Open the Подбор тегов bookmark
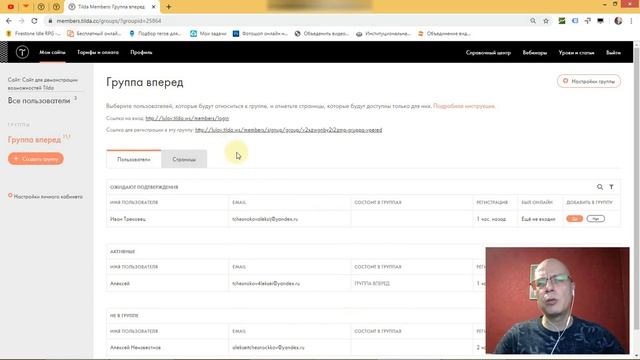 tap(155, 33)
